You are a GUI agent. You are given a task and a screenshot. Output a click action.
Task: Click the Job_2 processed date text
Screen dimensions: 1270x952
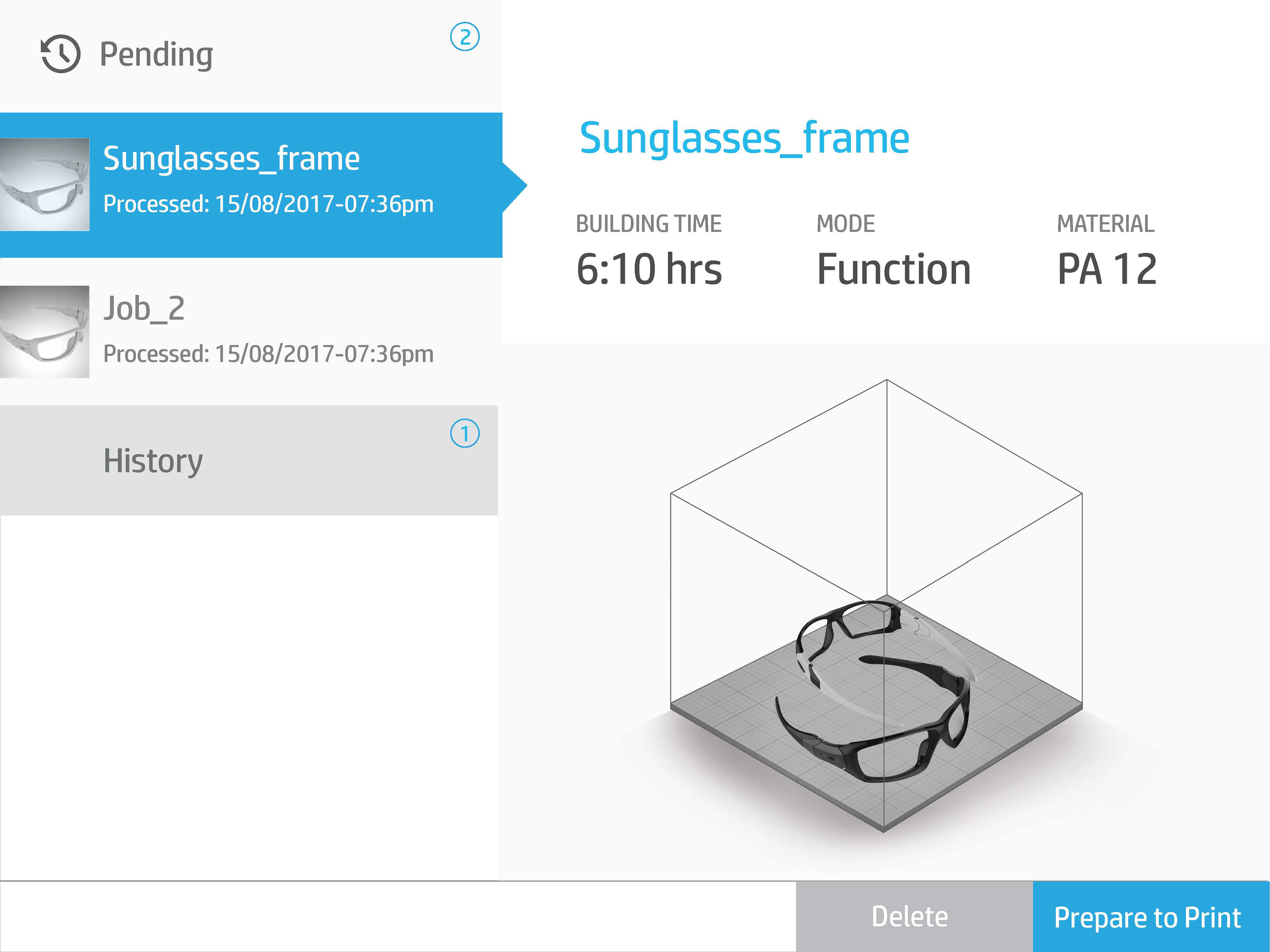click(268, 354)
